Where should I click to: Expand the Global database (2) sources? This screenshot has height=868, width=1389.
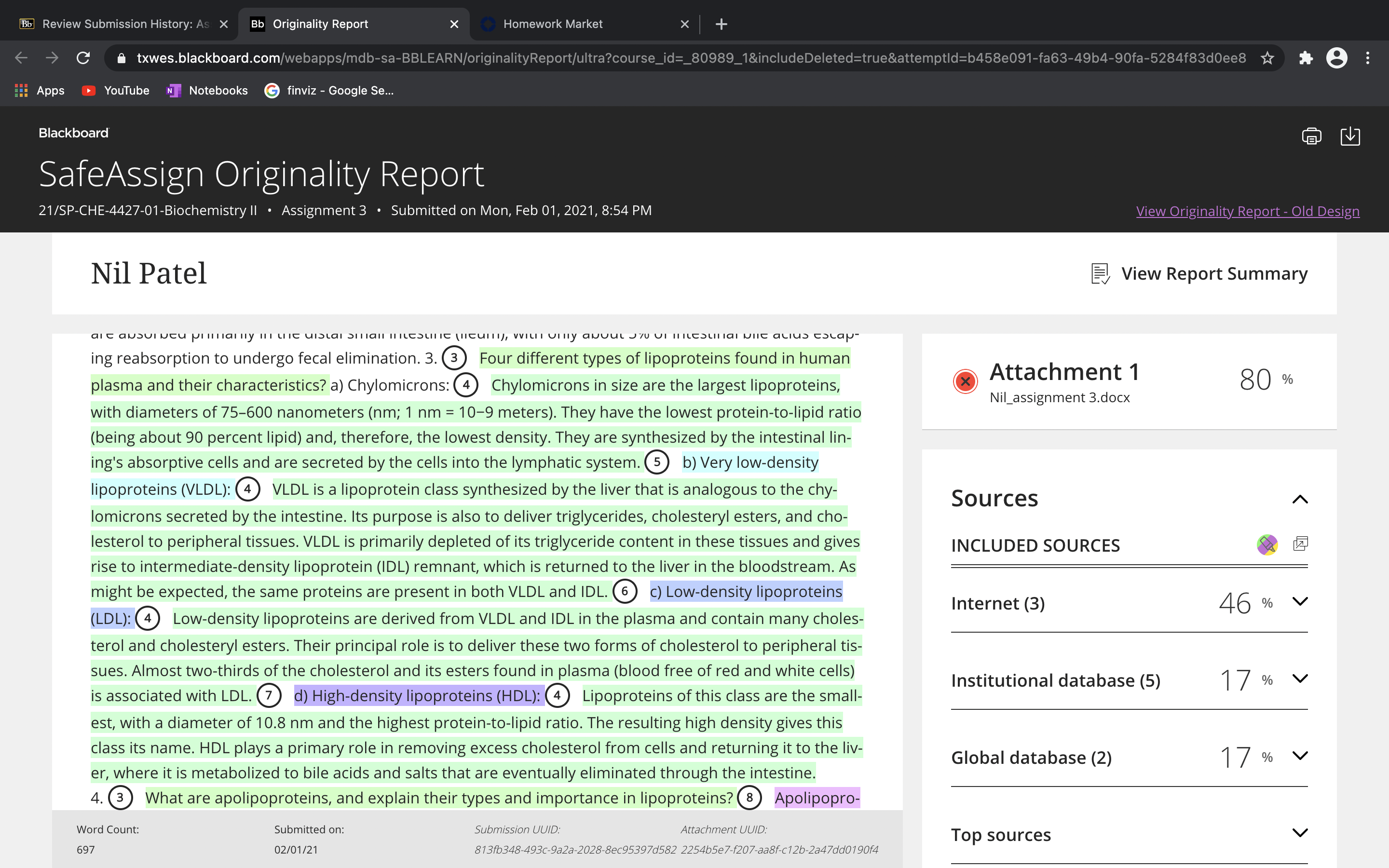[x=1299, y=756]
